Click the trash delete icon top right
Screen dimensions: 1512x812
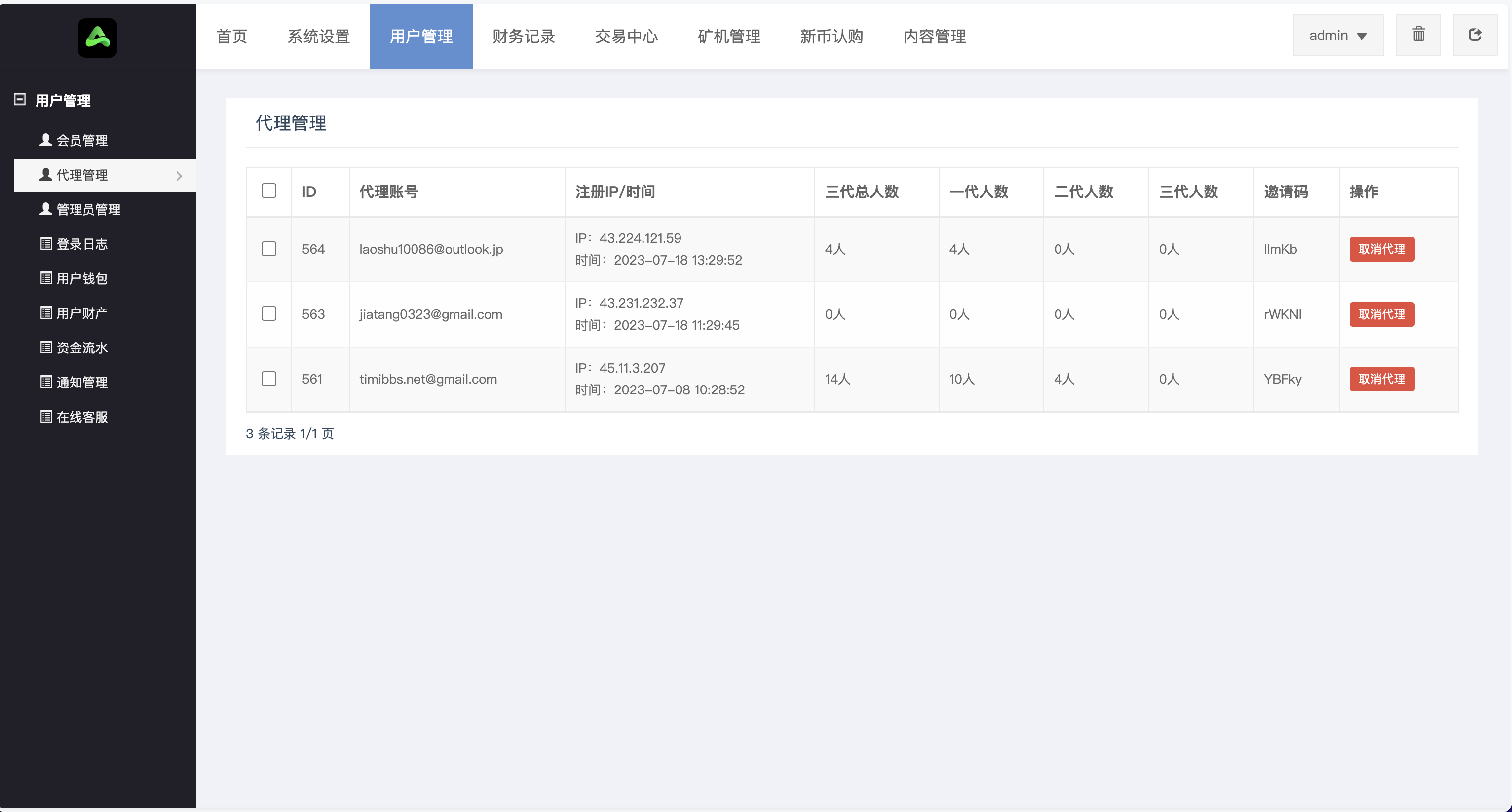tap(1418, 35)
